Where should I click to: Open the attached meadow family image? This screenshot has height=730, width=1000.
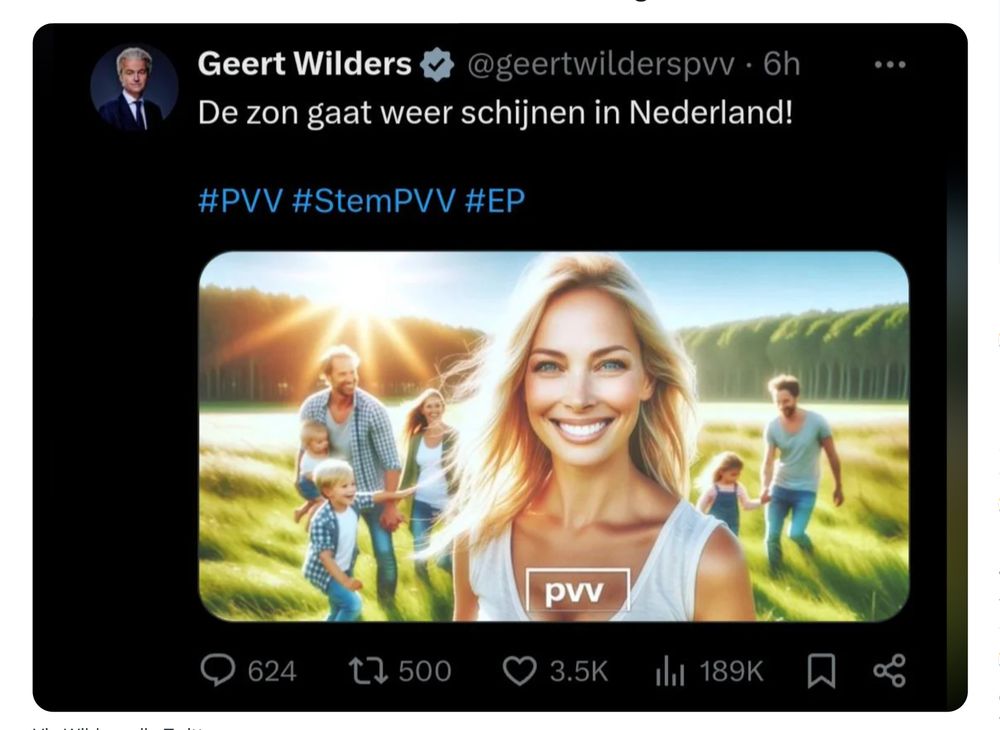[554, 436]
